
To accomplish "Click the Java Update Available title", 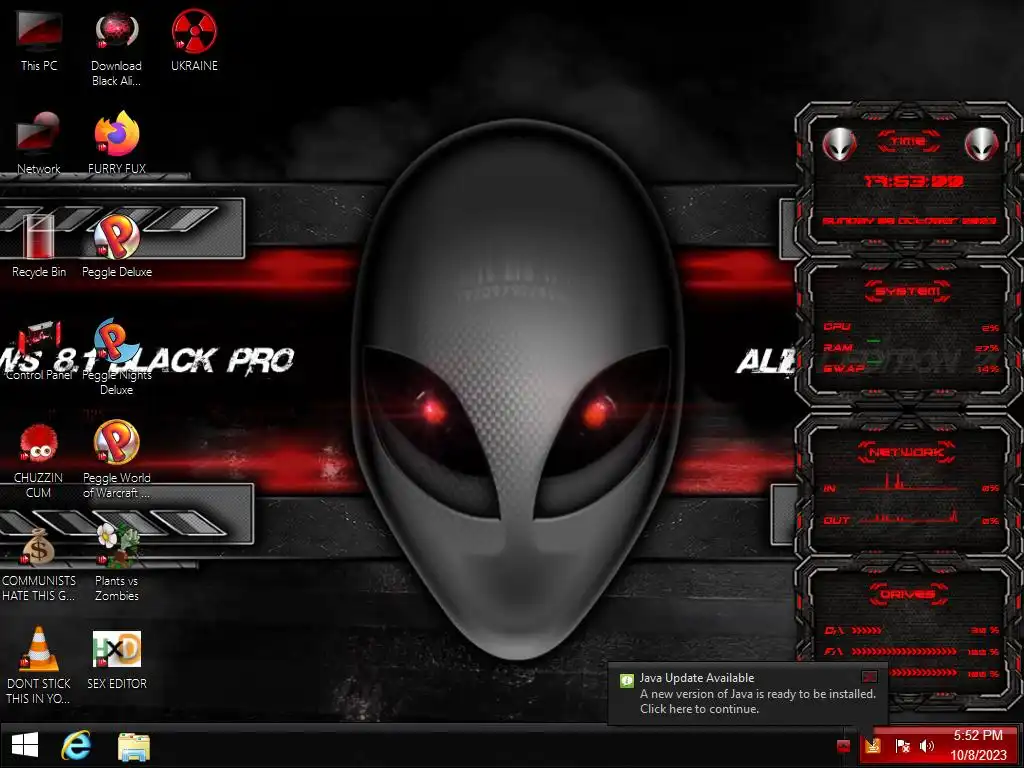I will pyautogui.click(x=697, y=678).
